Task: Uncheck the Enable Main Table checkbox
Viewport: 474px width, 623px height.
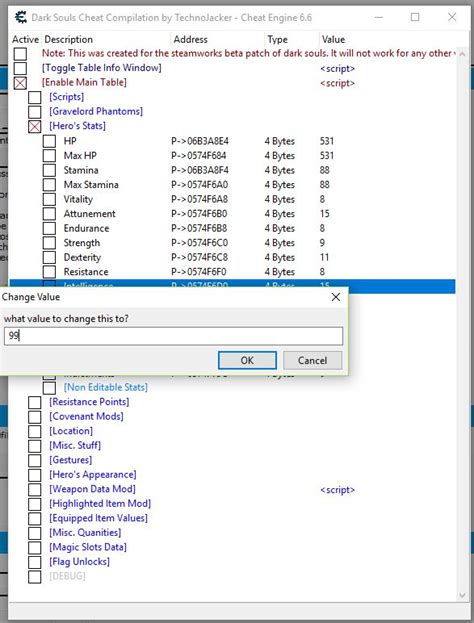Action: click(20, 83)
